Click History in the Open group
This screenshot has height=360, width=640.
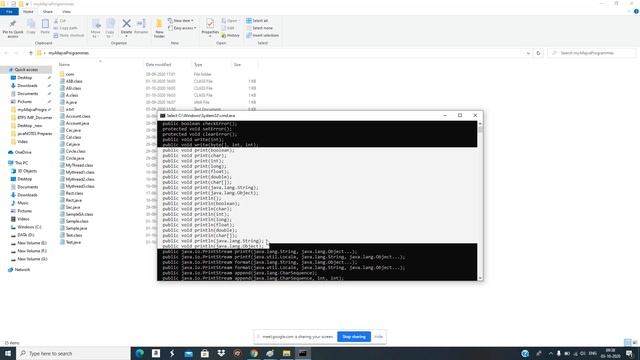click(x=231, y=36)
